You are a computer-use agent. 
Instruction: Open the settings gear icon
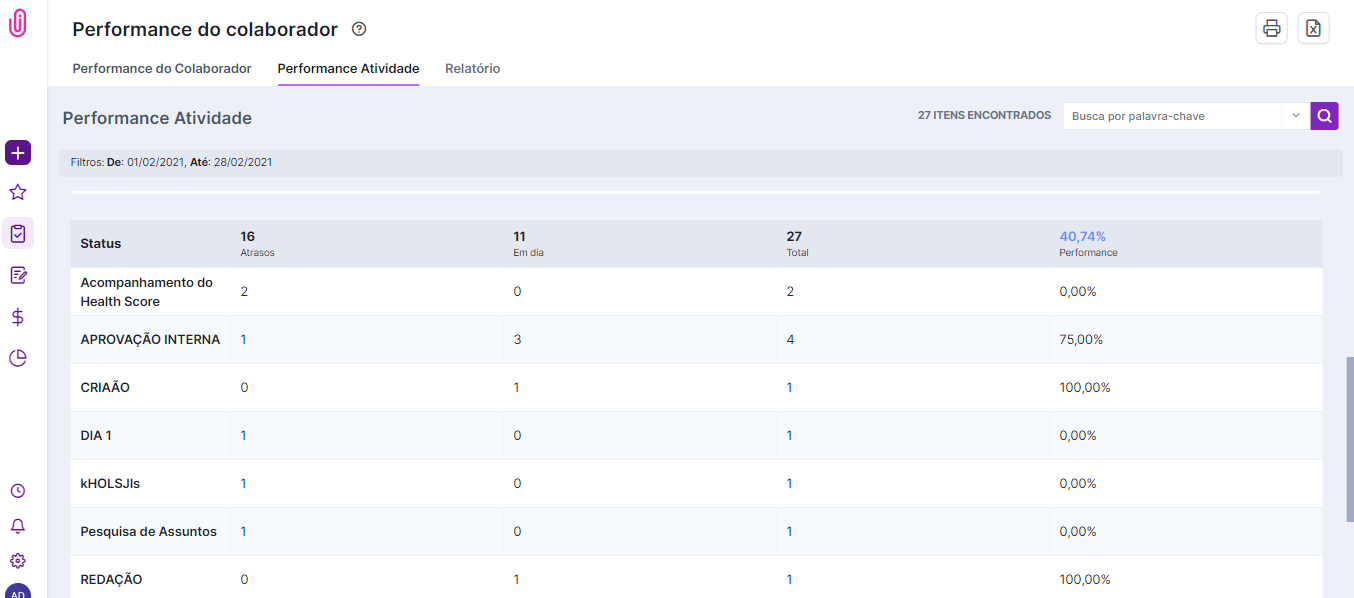click(x=18, y=561)
